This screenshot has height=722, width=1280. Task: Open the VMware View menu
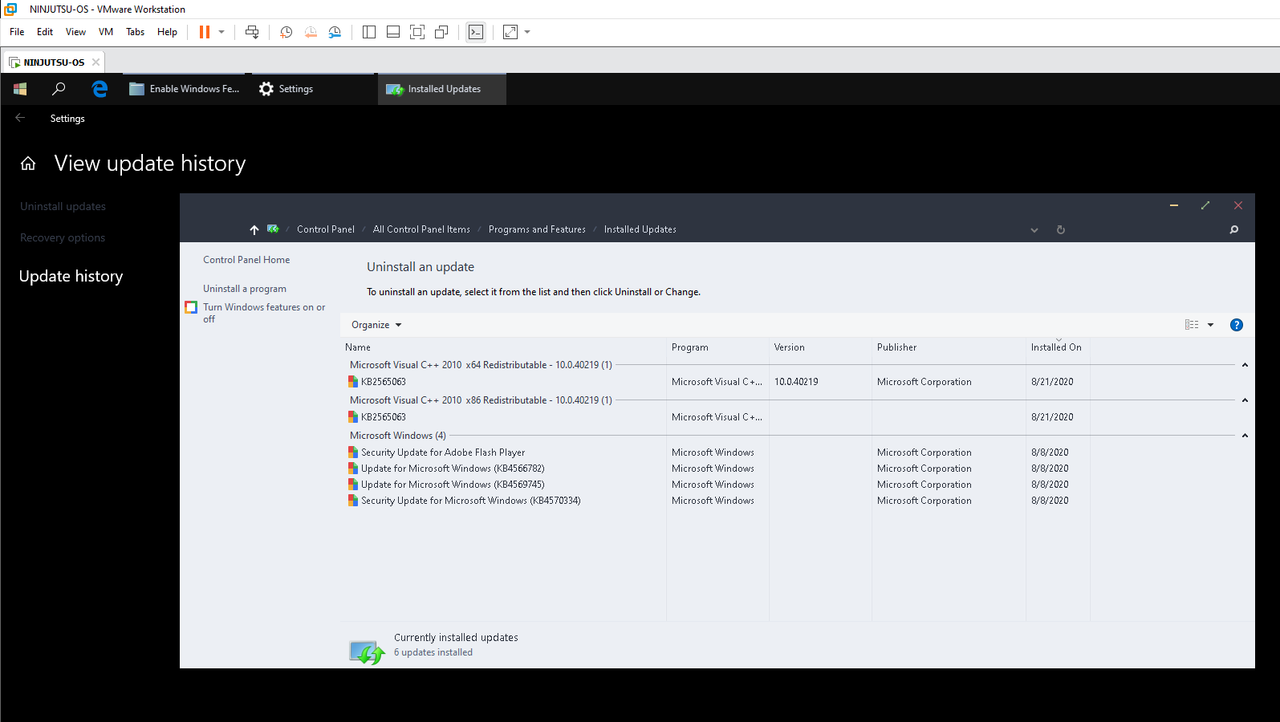pyautogui.click(x=76, y=32)
